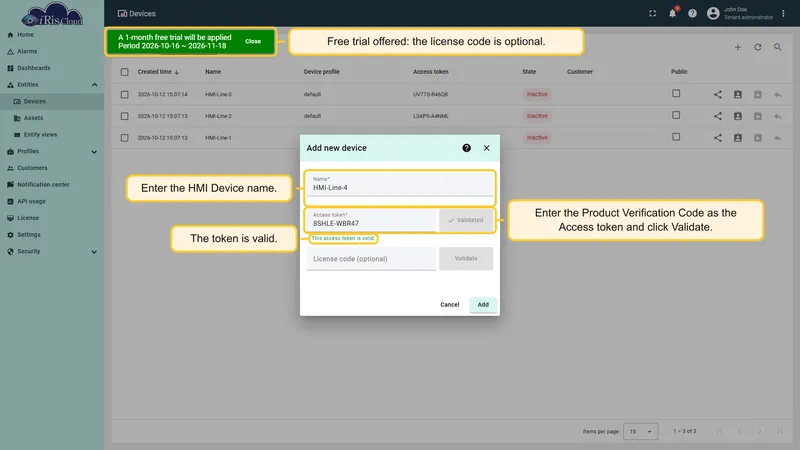Open help icon in Add new device dialog

point(466,148)
